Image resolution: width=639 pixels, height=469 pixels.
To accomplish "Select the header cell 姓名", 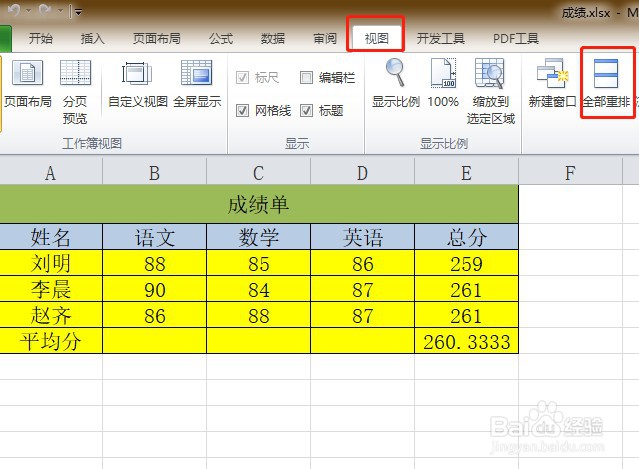I will (51, 237).
